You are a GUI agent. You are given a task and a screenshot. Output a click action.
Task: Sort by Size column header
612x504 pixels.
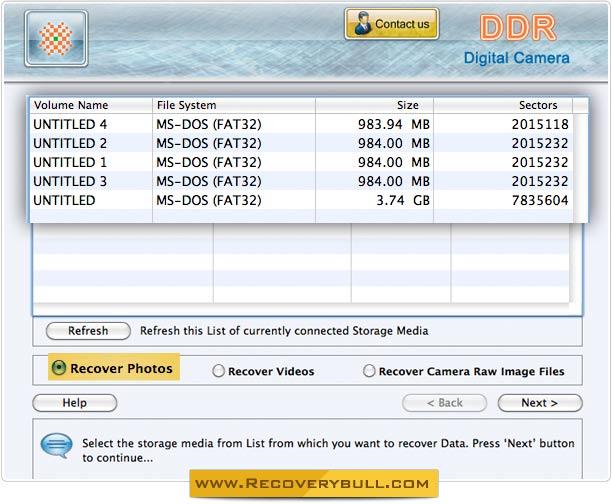[x=374, y=105]
